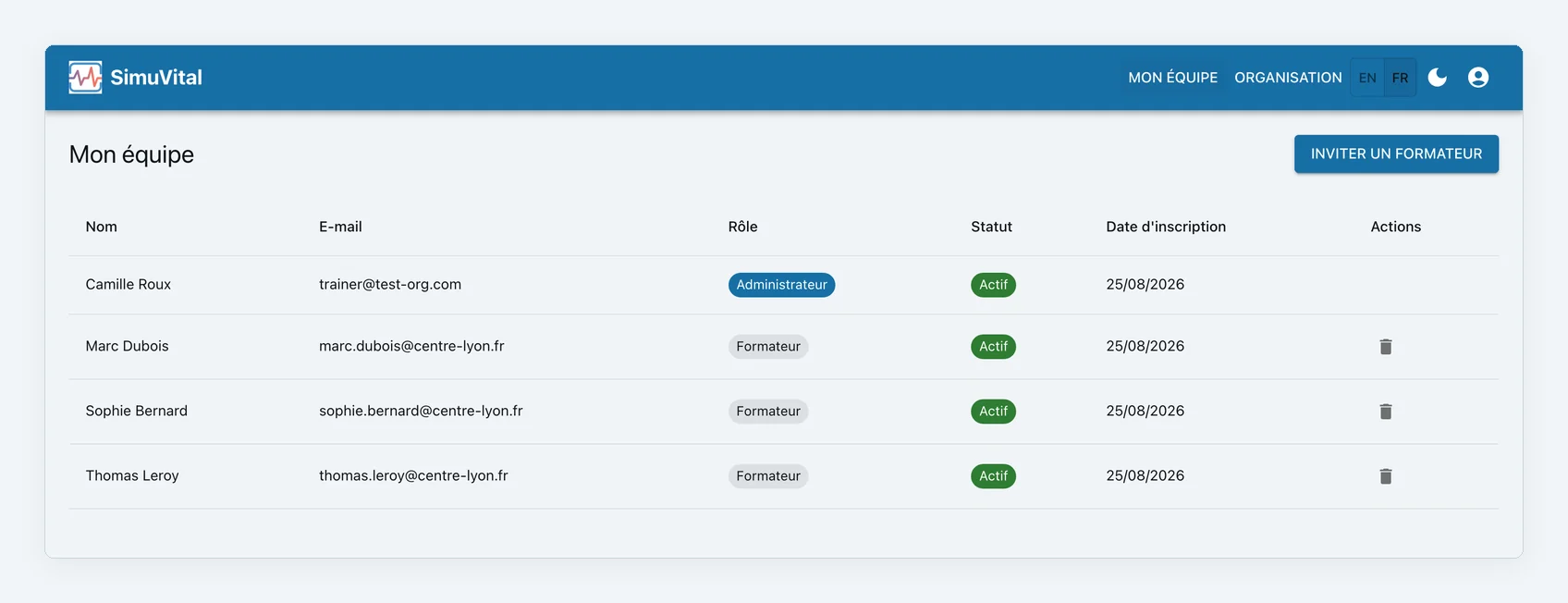The image size is (1568, 603).
Task: Click the Administrateur role badge
Action: pos(781,285)
